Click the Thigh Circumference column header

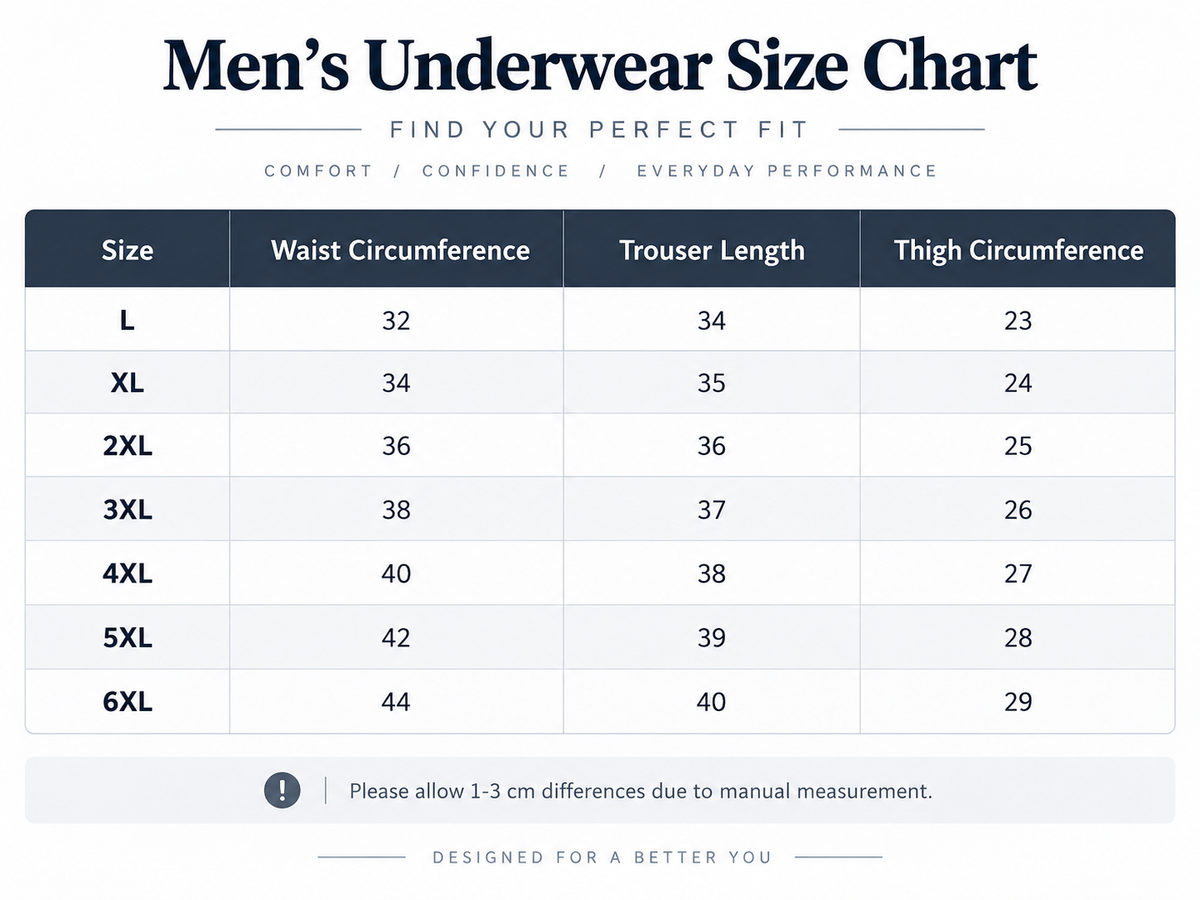(1018, 250)
